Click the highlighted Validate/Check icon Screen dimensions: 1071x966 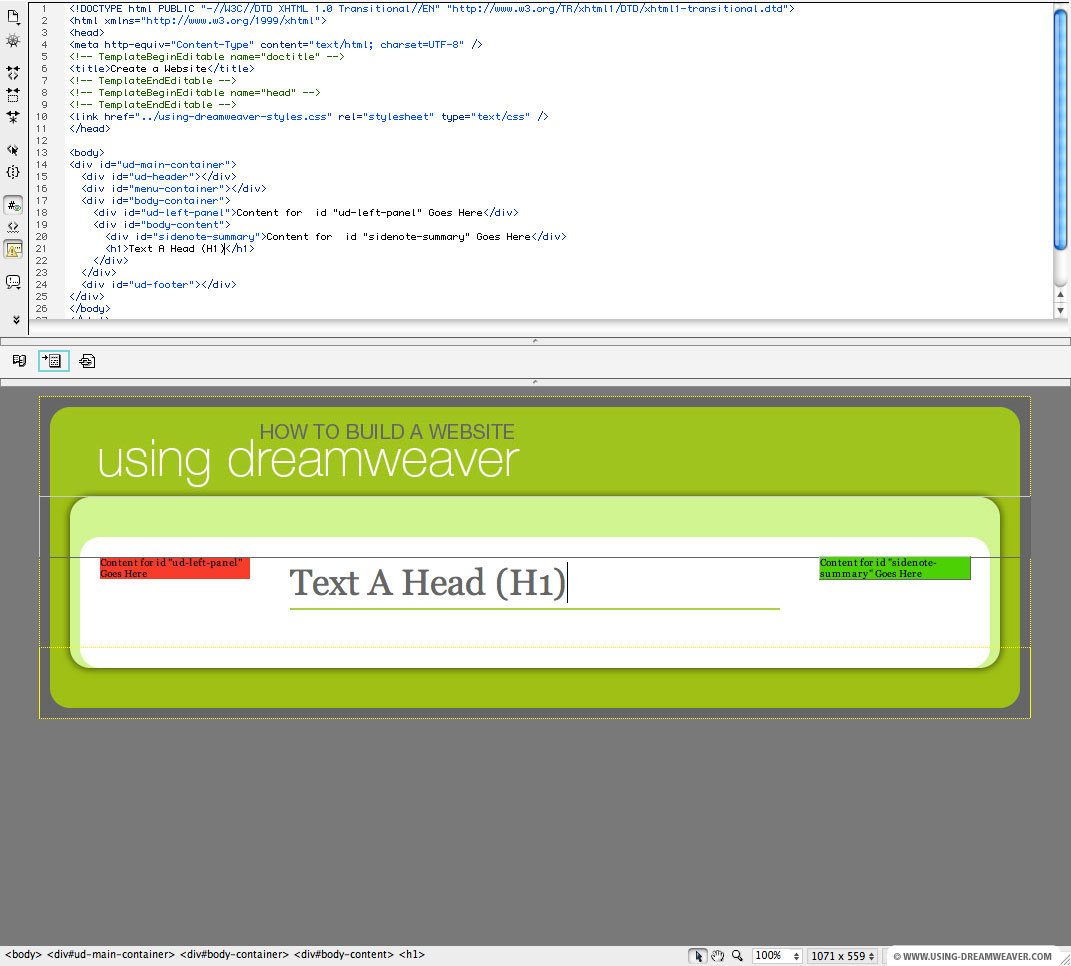(x=53, y=361)
